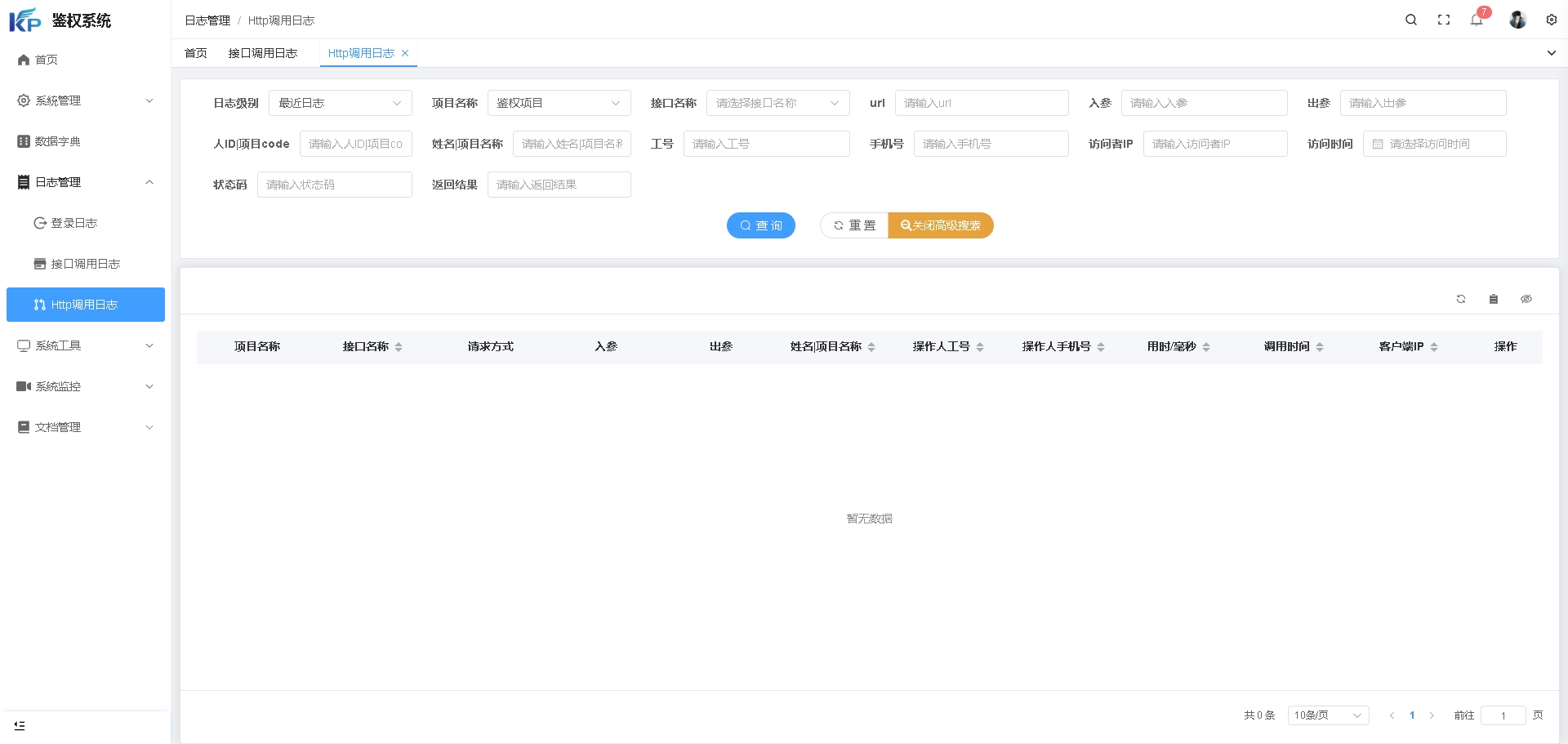
Task: Sort table by 调用时间 column
Action: tap(1320, 347)
